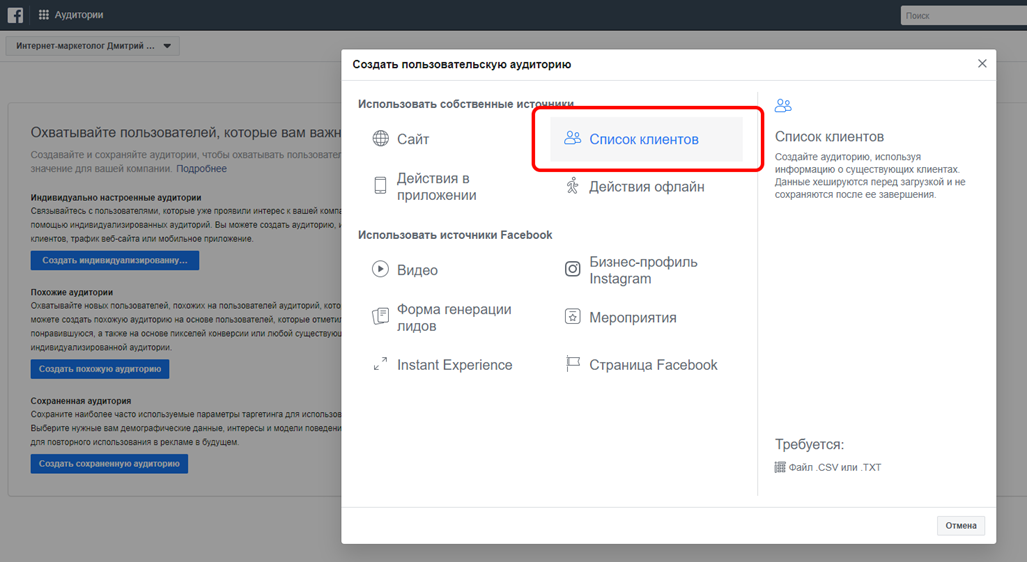The height and width of the screenshot is (562, 1027).
Task: Click the Instagram camera icon
Action: tap(572, 269)
